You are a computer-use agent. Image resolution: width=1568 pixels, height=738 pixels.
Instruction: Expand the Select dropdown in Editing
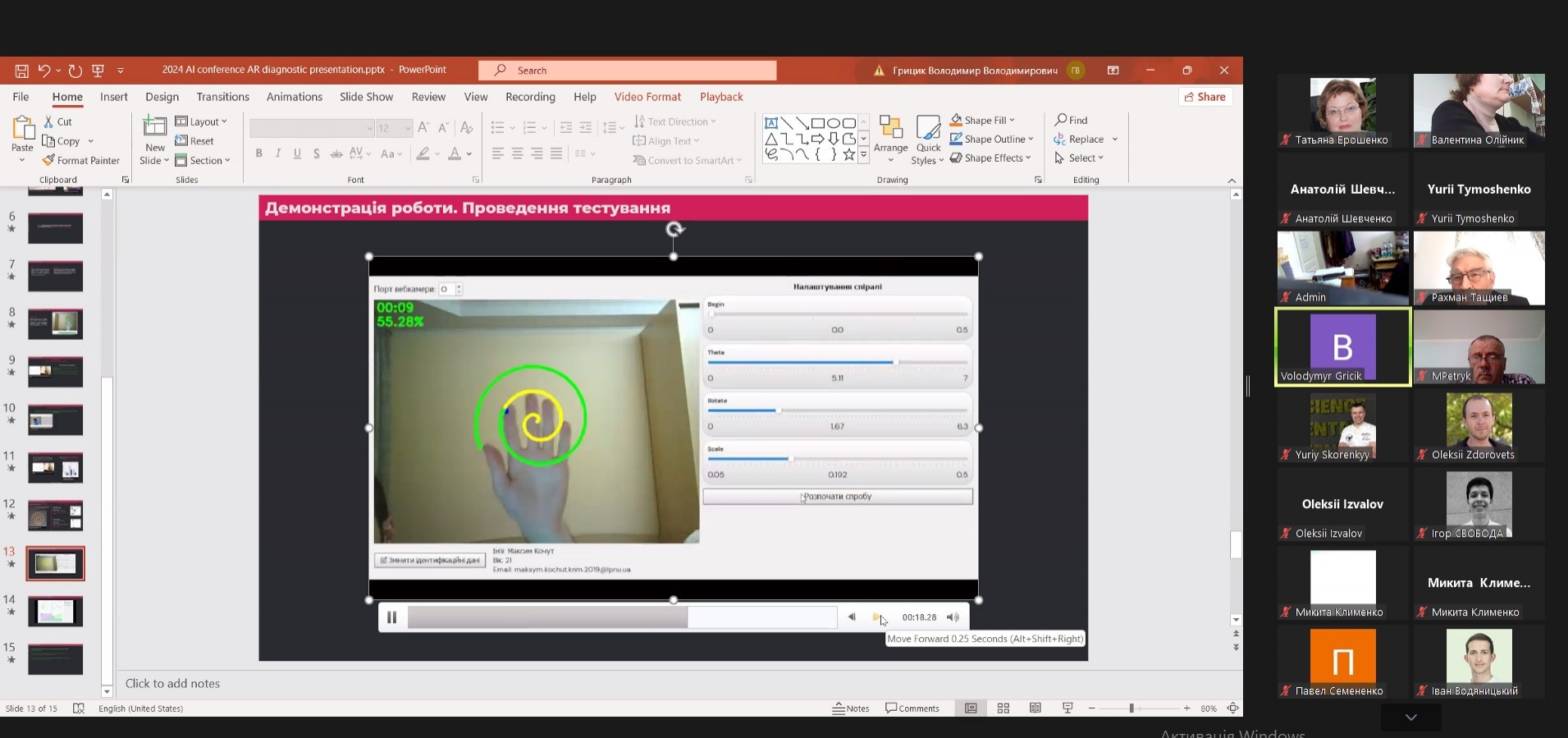[1080, 158]
